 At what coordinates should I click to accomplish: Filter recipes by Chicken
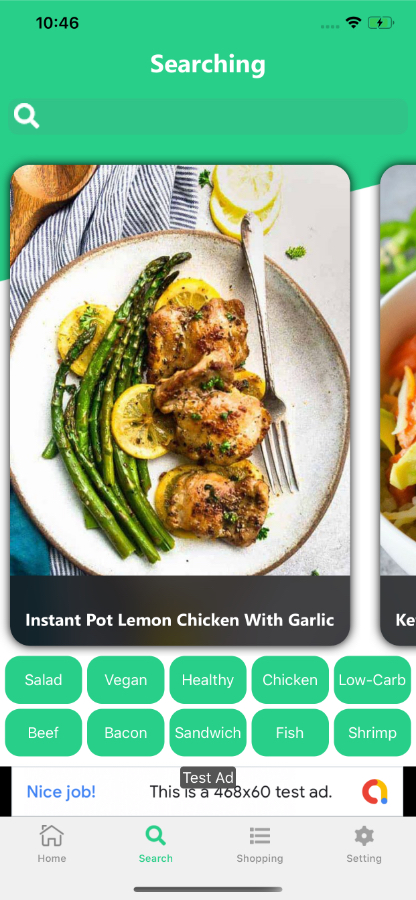[290, 680]
